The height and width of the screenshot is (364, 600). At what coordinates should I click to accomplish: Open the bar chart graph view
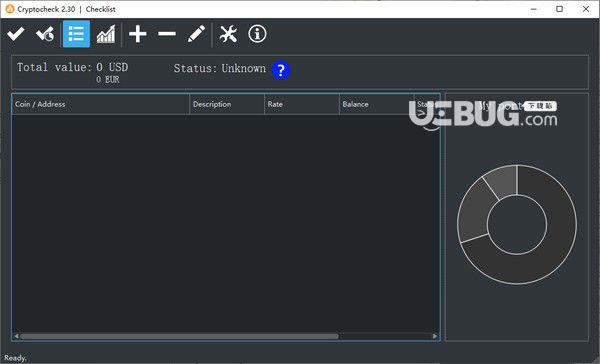point(106,34)
